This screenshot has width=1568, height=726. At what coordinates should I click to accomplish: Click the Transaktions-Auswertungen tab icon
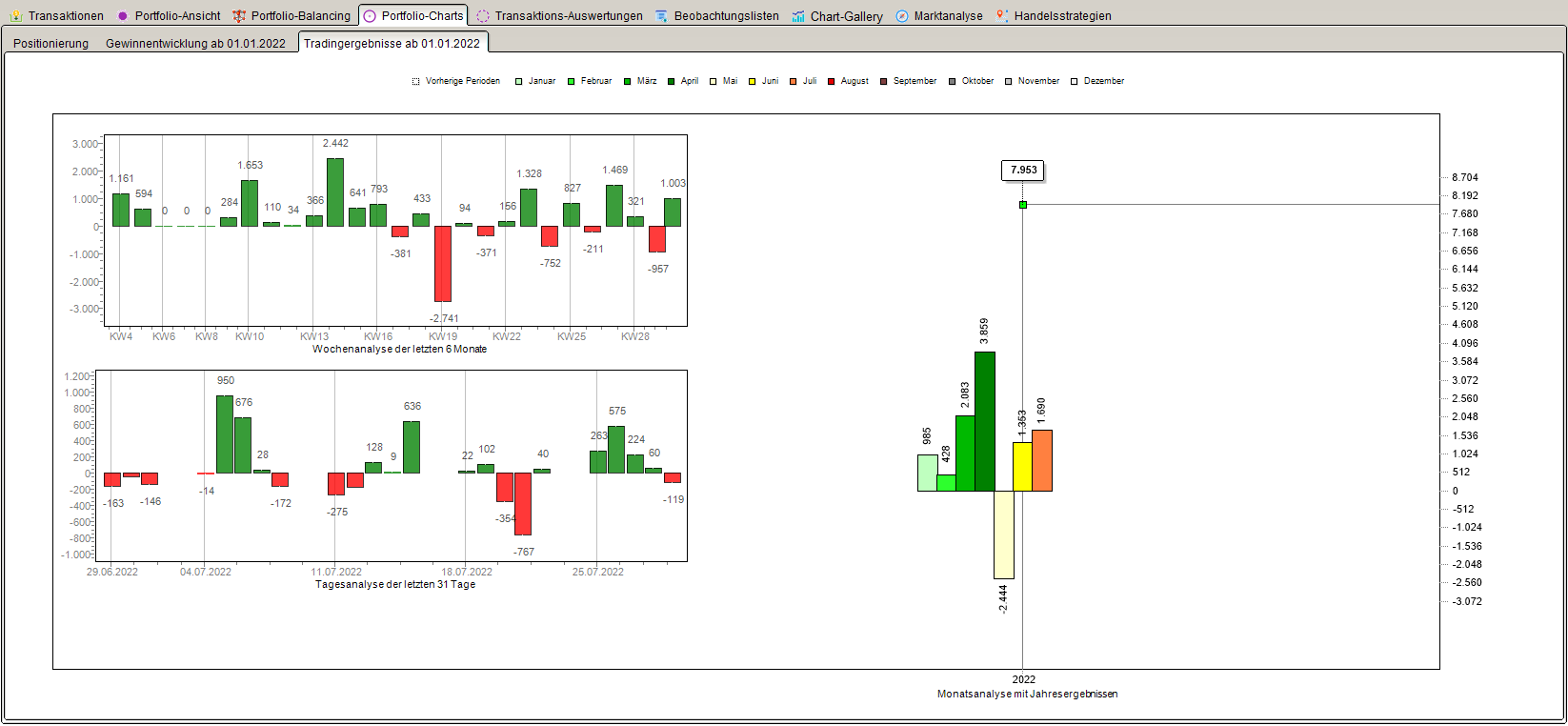pos(483,16)
